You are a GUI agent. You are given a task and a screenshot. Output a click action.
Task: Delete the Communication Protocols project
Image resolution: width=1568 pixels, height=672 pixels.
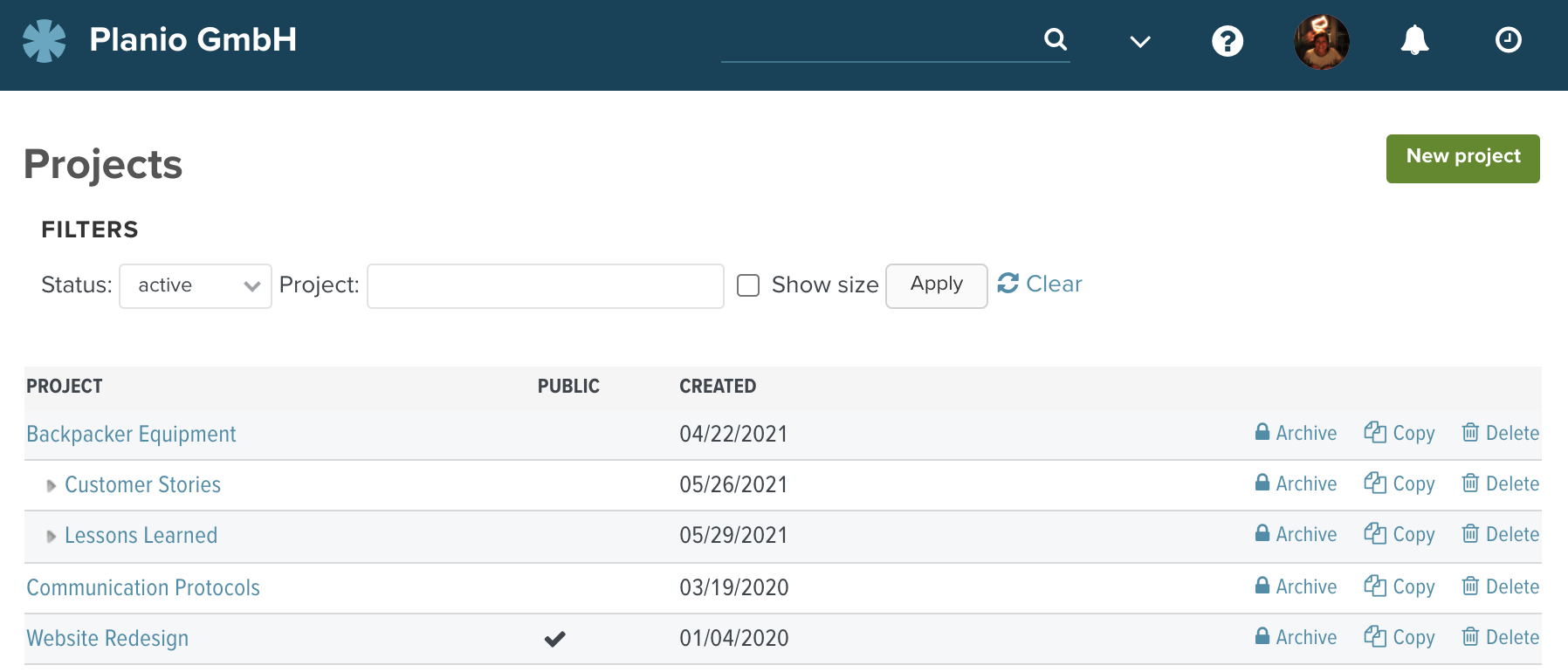(1501, 586)
